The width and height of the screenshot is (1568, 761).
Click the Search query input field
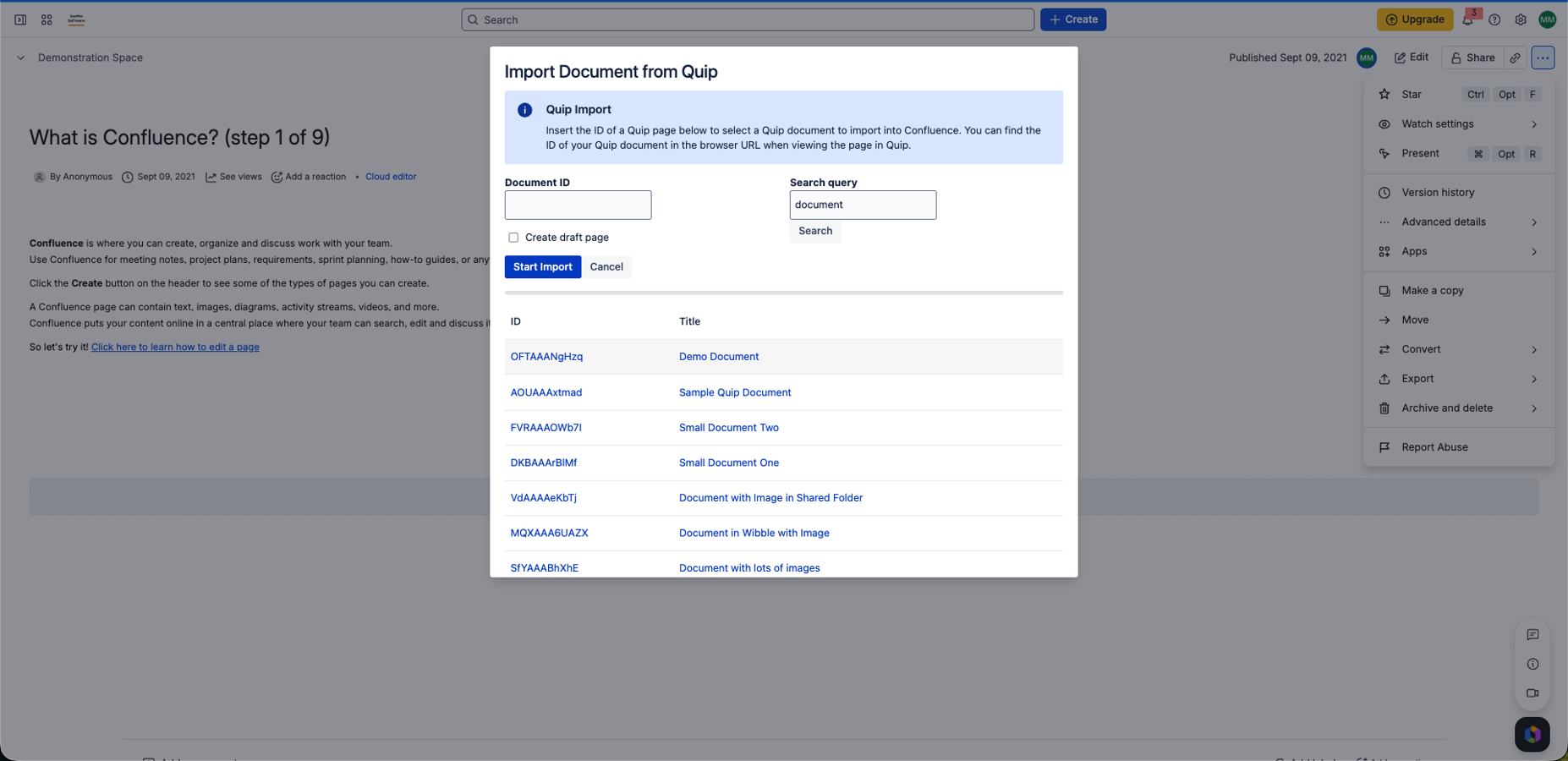pos(863,205)
